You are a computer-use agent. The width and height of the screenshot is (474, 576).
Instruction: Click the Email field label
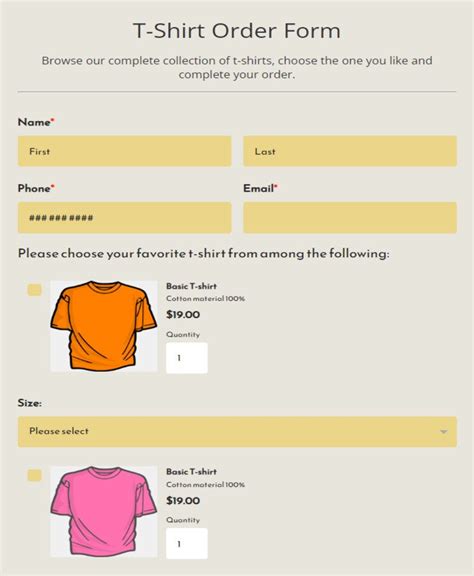click(x=260, y=188)
